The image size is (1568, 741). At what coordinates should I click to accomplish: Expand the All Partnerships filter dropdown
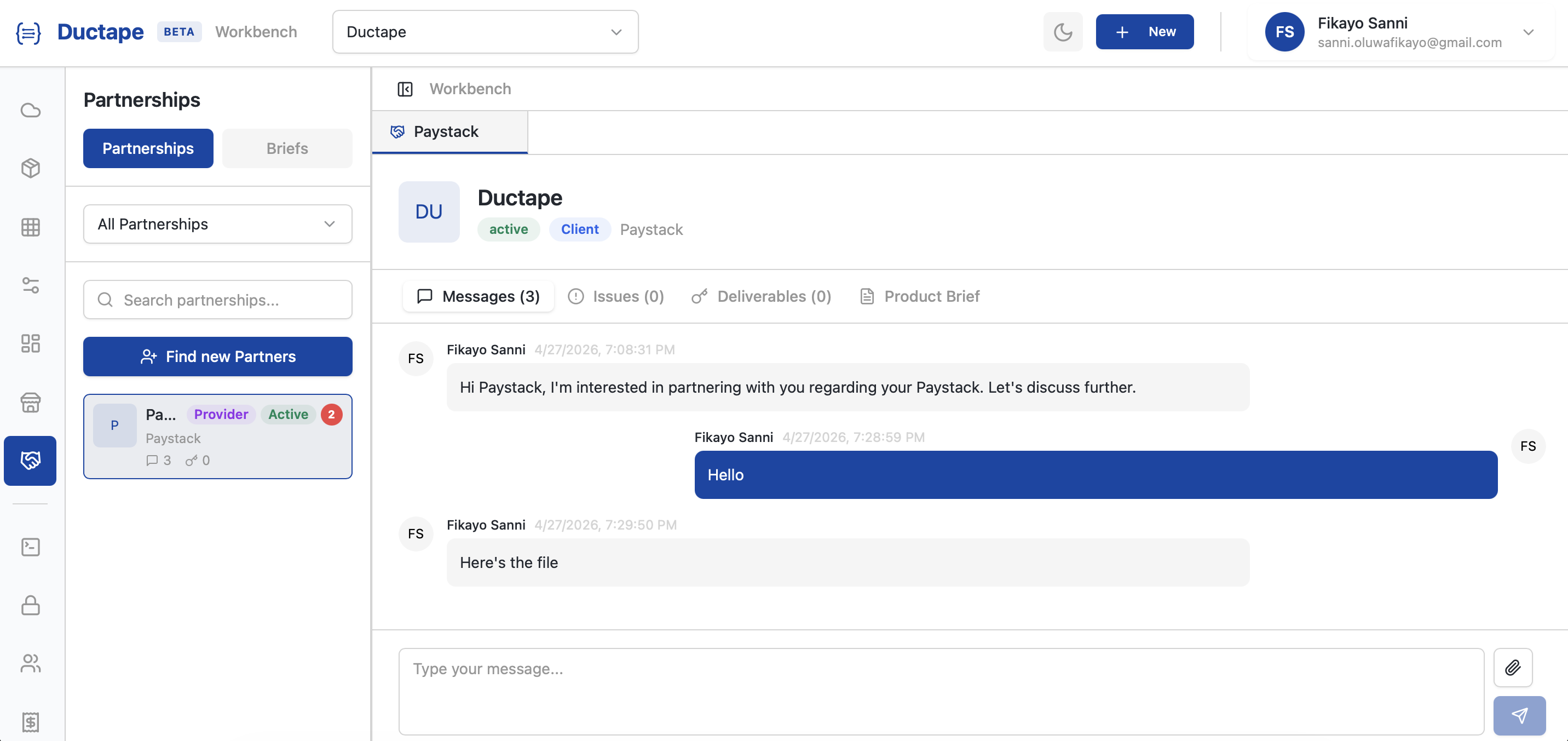point(218,224)
